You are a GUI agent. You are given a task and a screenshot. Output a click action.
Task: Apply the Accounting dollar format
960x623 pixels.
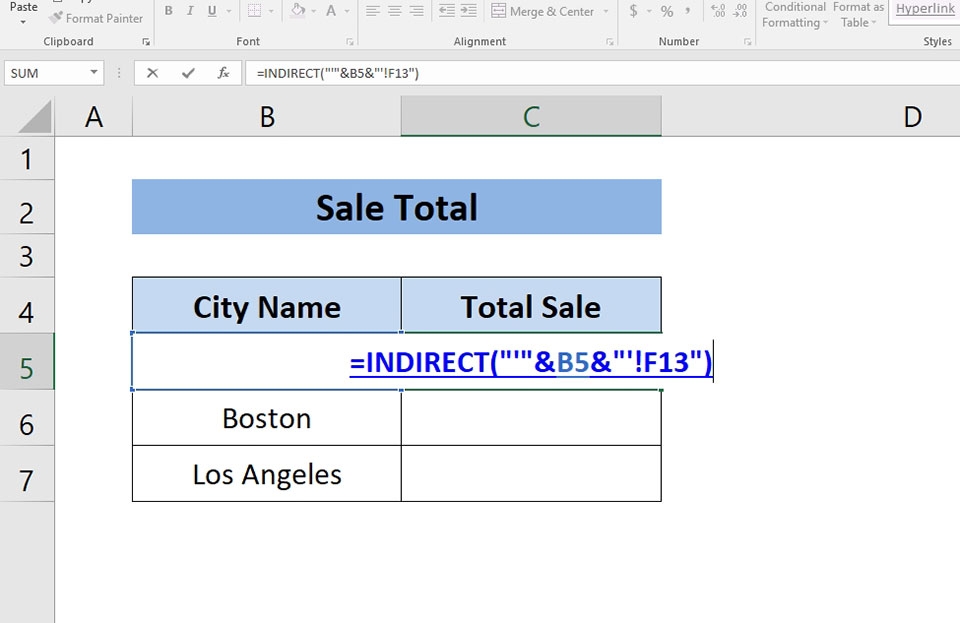click(633, 9)
